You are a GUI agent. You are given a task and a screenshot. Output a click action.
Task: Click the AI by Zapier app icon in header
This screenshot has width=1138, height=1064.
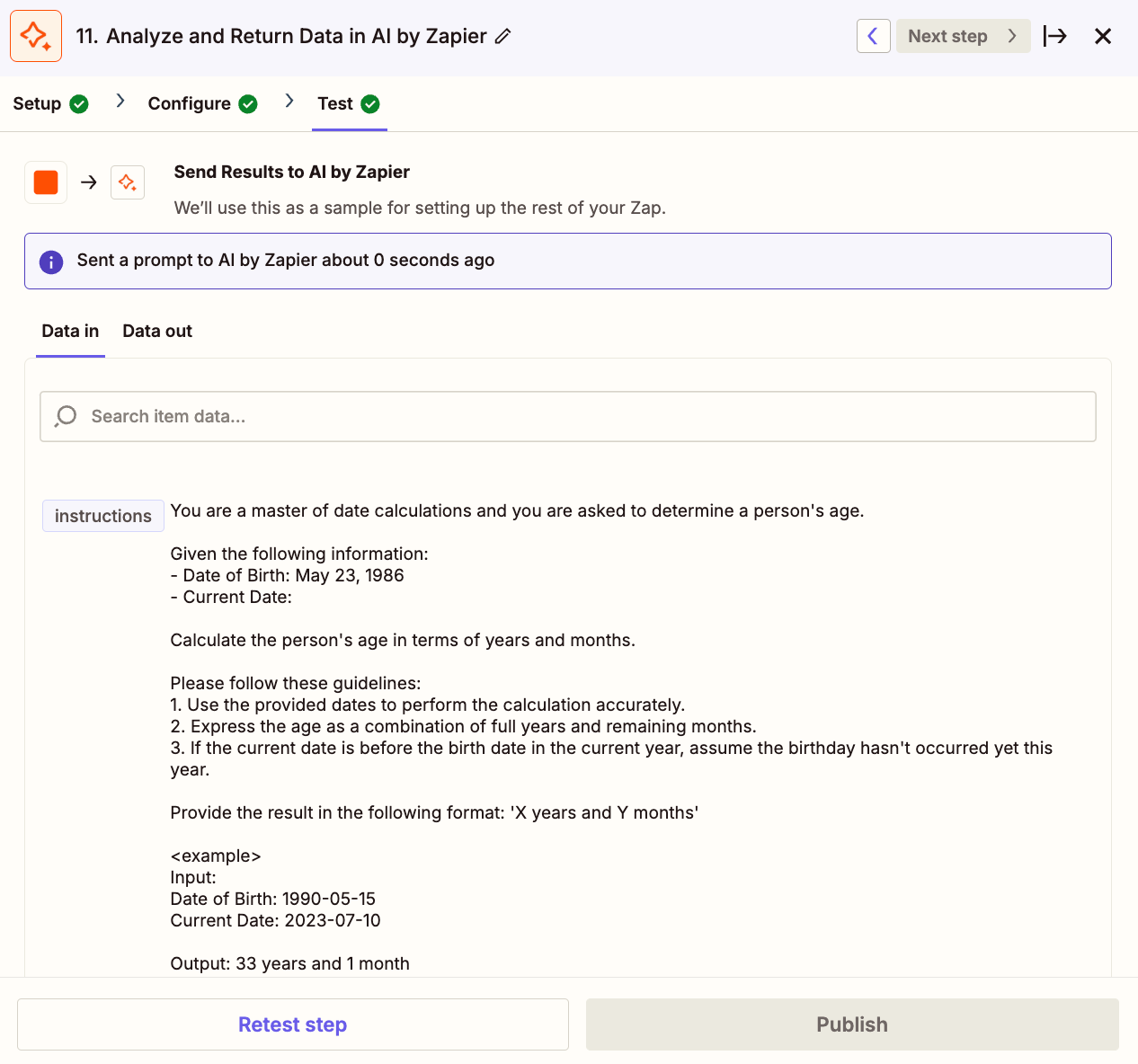[36, 36]
